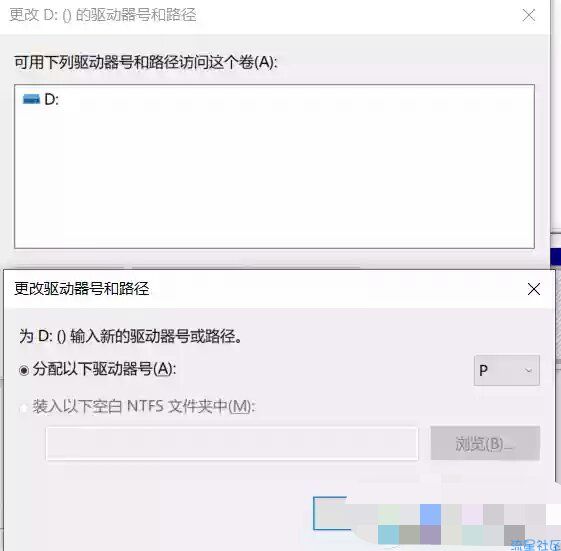Select the D: entry in the list
The width and height of the screenshot is (561, 551).
click(x=41, y=99)
